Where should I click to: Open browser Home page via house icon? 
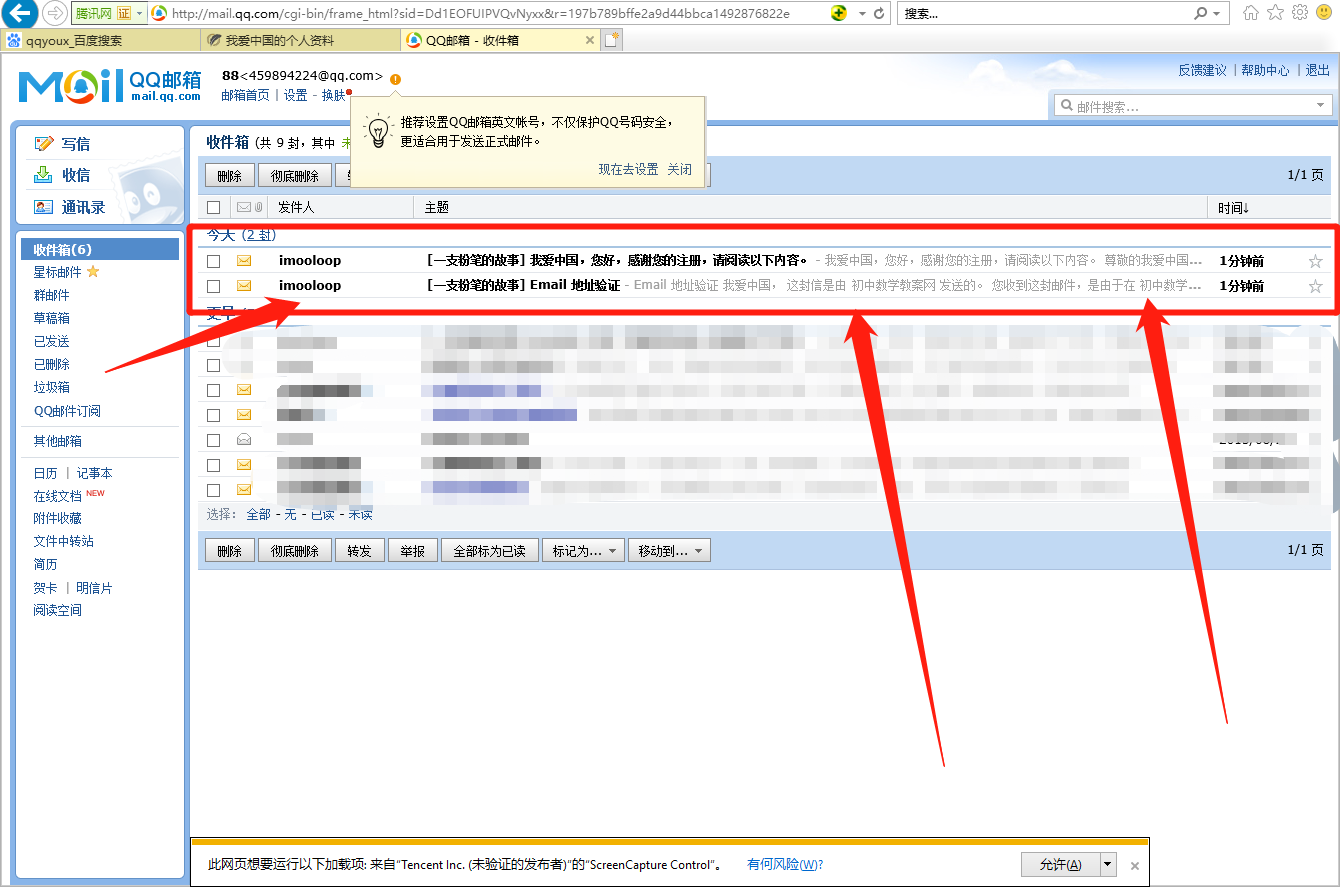1251,13
